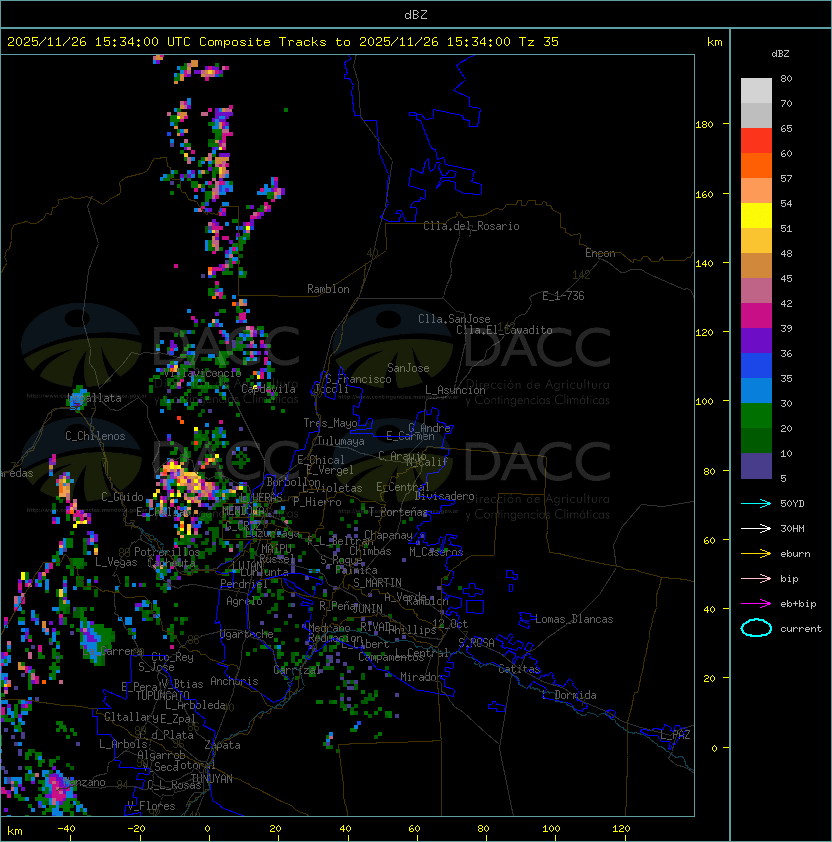Pick the light gray 70–80 dBZ swatch
832x842 pixels.
pyautogui.click(x=756, y=90)
